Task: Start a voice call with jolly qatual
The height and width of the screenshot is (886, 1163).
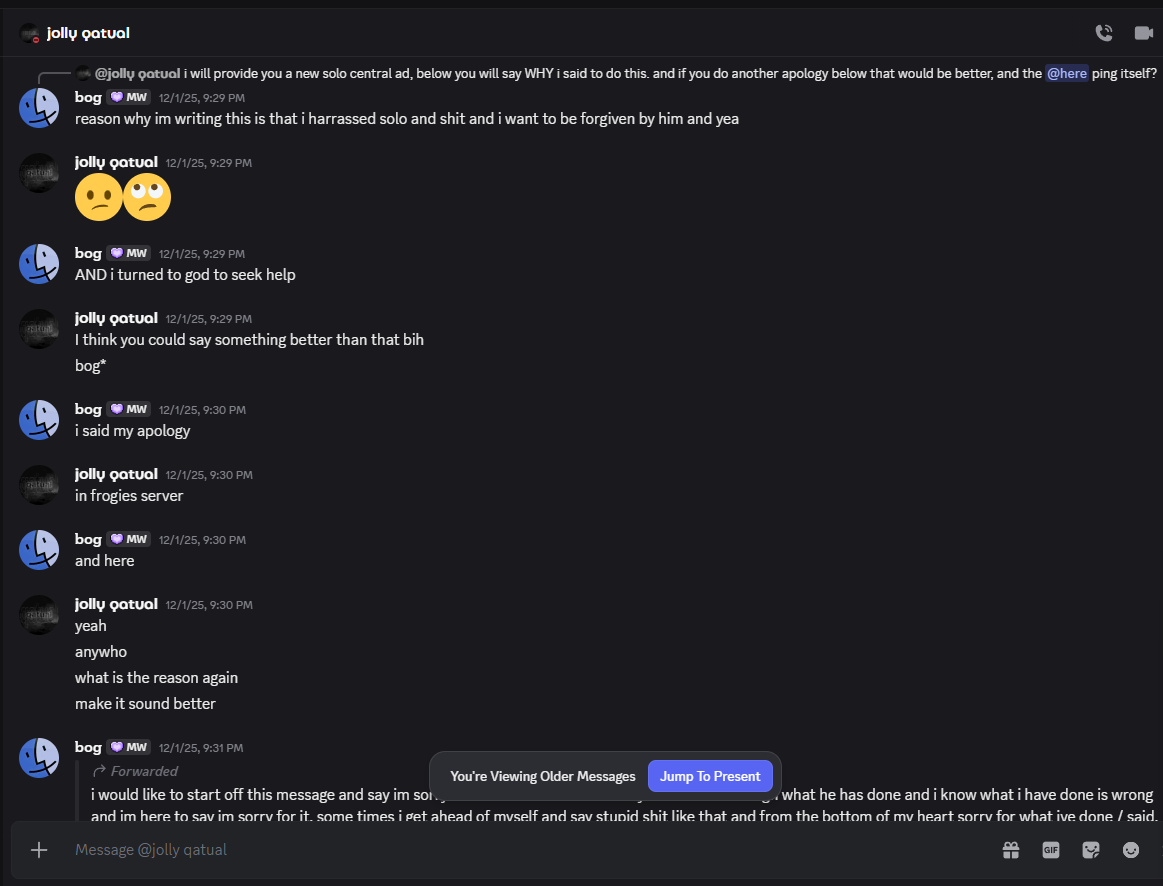Action: (1104, 33)
